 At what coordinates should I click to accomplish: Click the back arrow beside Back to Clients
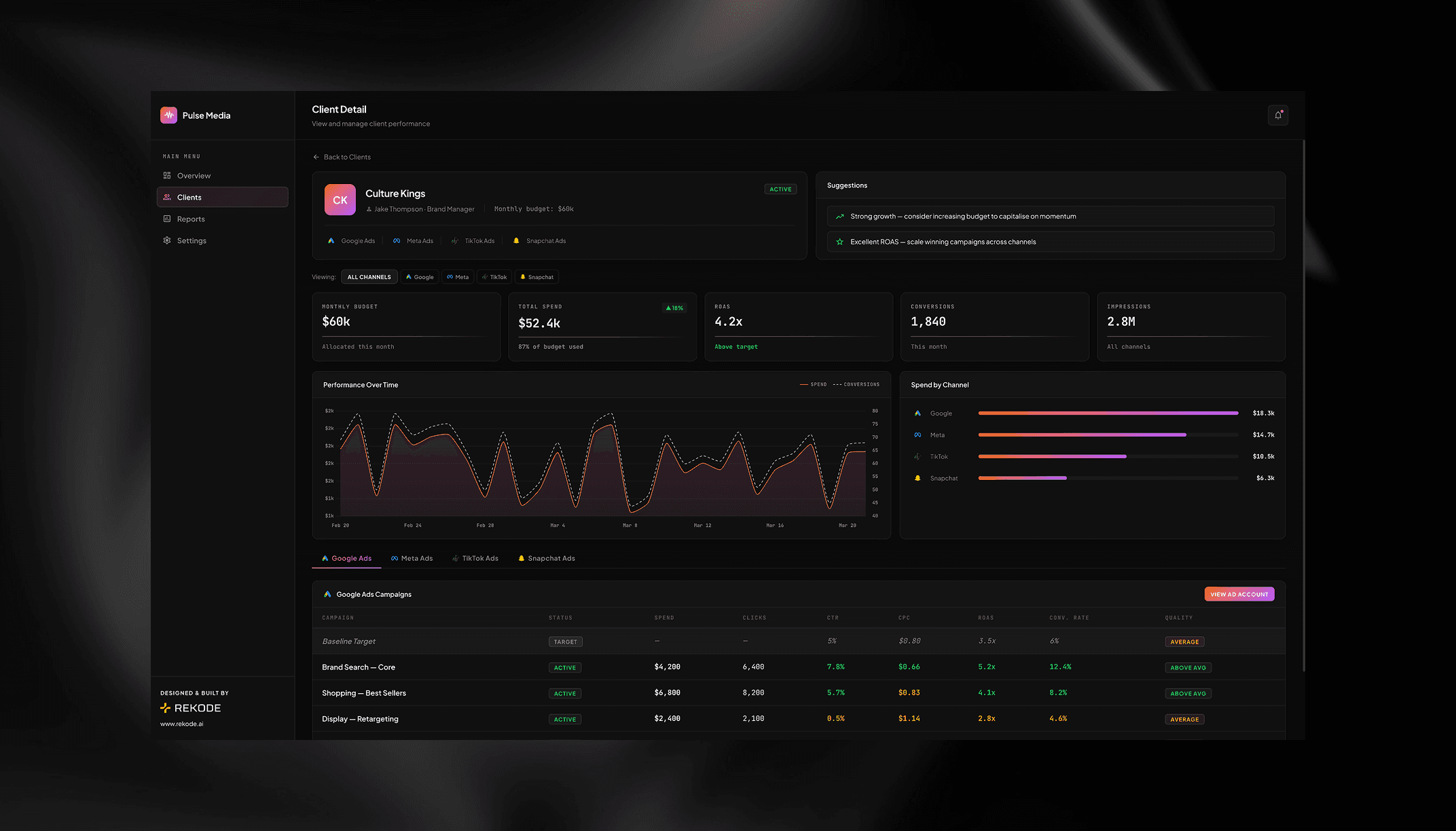(x=316, y=158)
